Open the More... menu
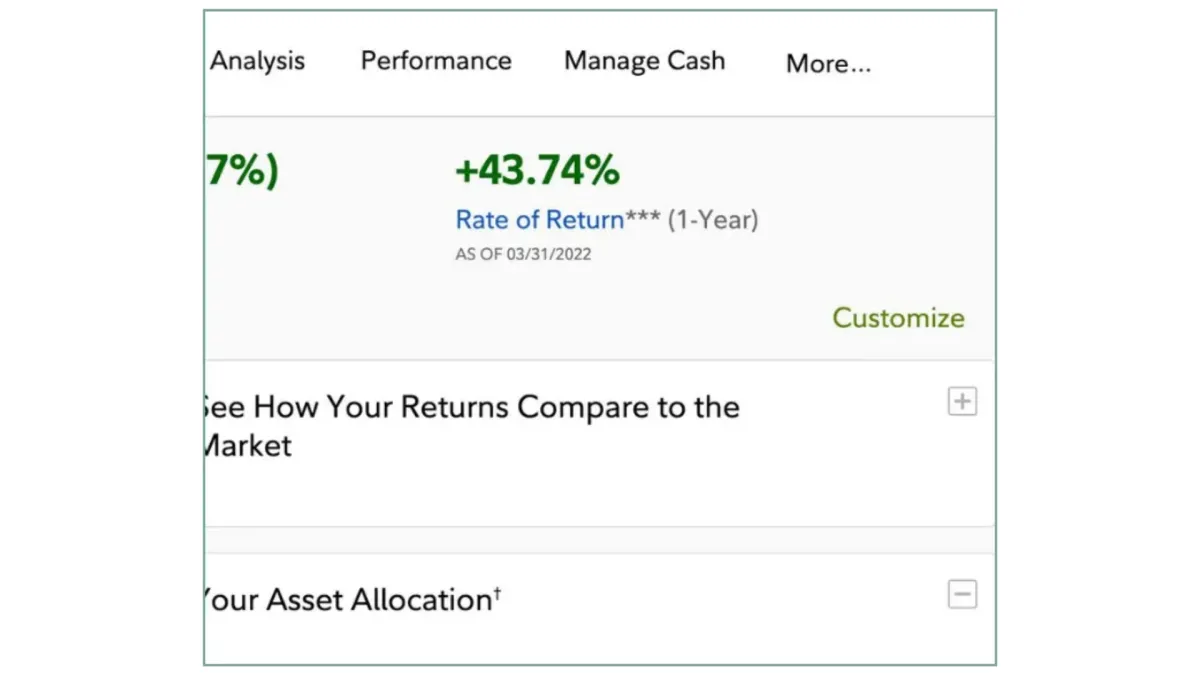This screenshot has width=1200, height=675. click(827, 63)
